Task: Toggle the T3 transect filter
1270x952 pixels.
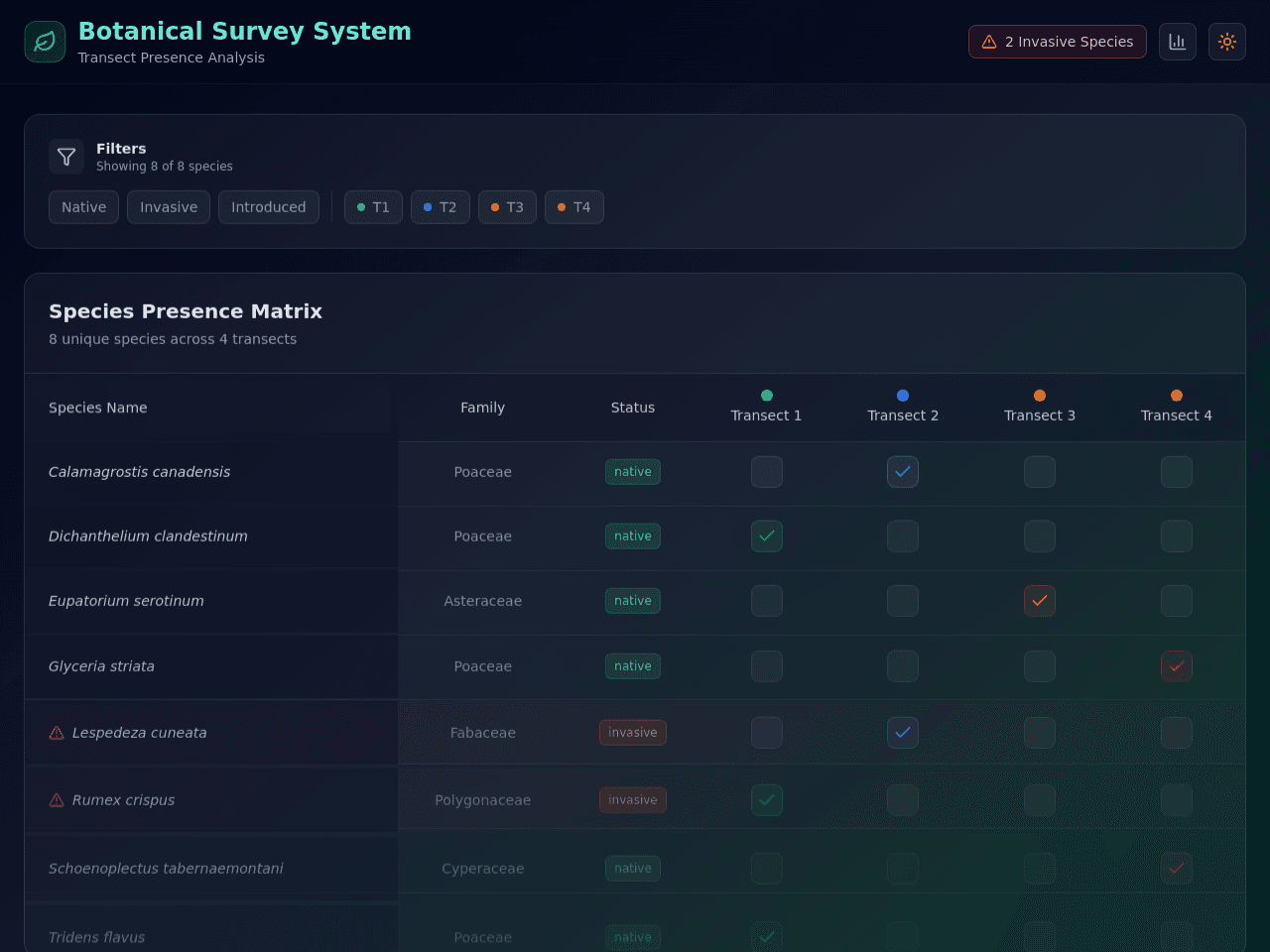Action: [507, 207]
